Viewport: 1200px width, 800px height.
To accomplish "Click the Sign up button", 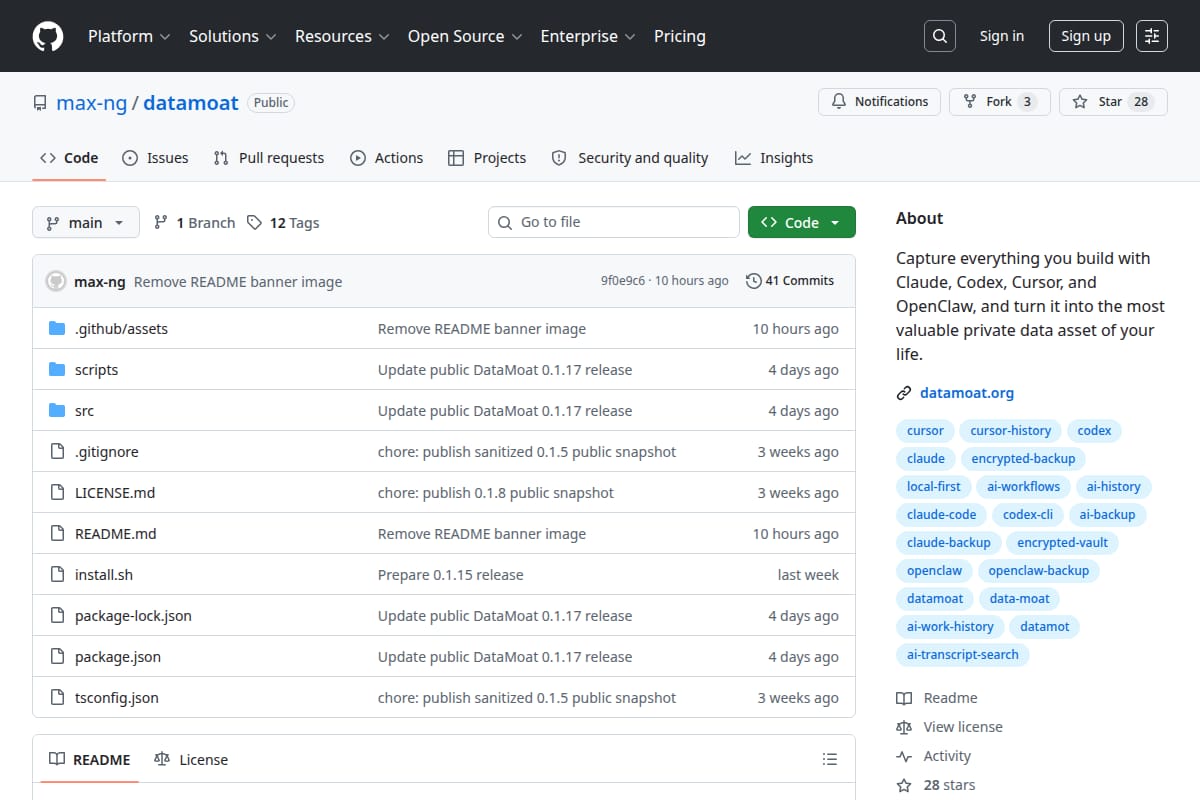I will 1086,36.
